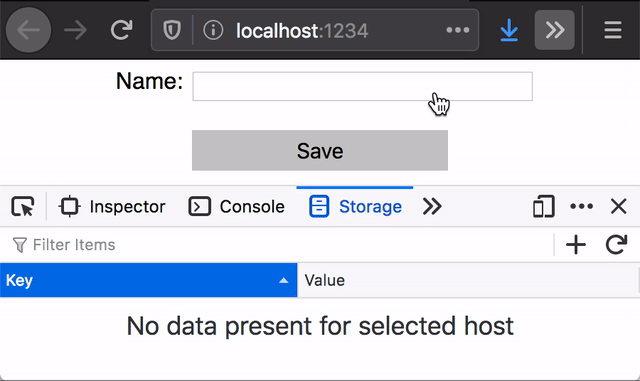The height and width of the screenshot is (381, 640).
Task: Open the downloads panel
Action: pos(509,30)
